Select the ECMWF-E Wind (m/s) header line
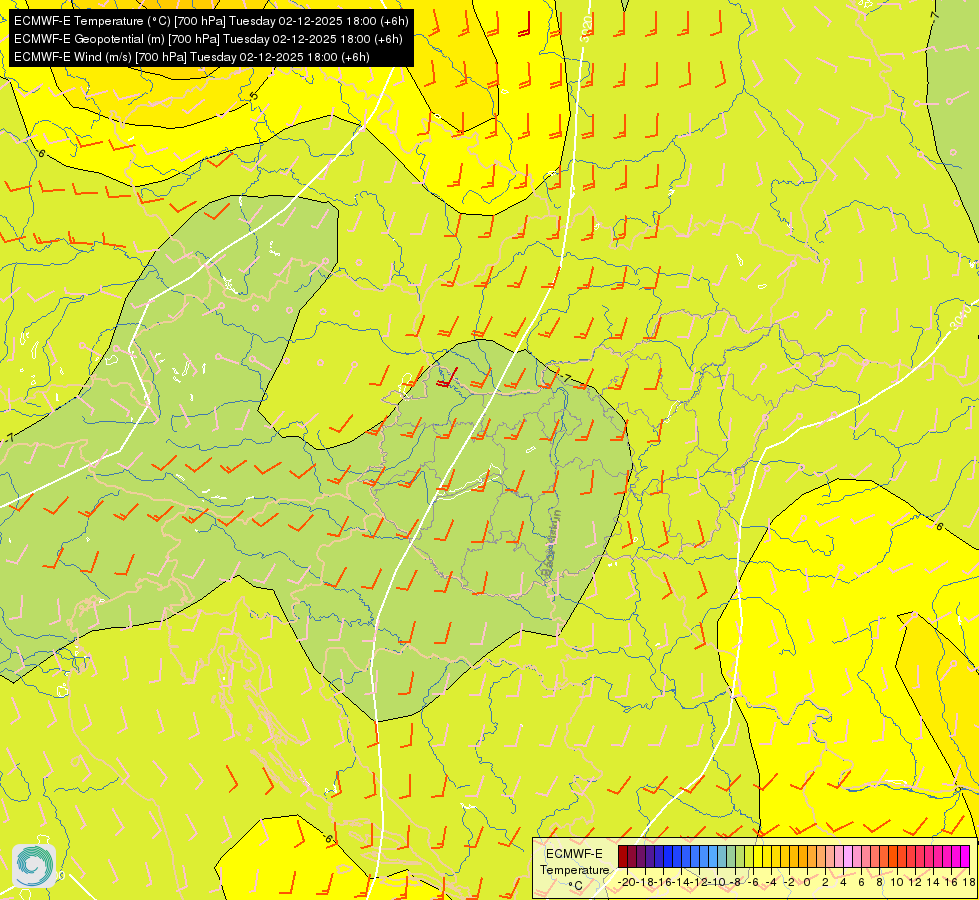Screen dimensions: 979x900 (192, 57)
